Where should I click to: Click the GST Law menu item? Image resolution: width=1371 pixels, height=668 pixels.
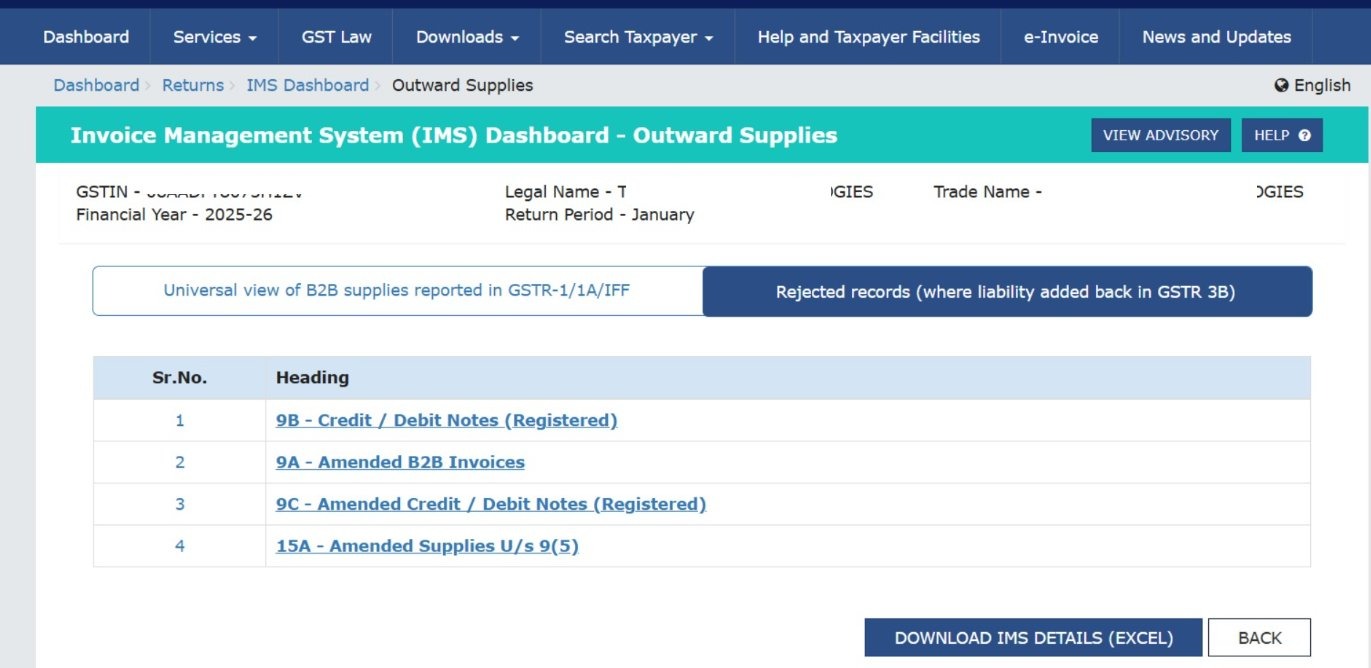(x=336, y=36)
